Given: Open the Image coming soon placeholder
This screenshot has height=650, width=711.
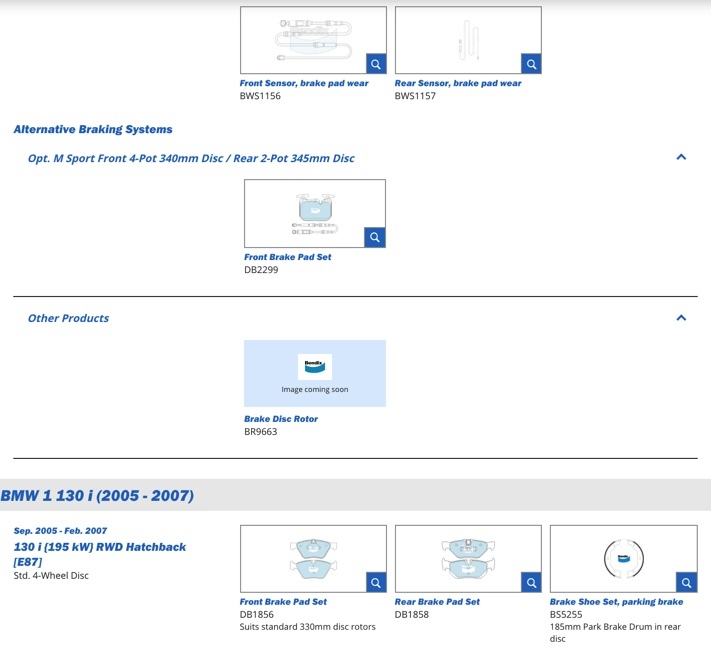Looking at the screenshot, I should 315,373.
